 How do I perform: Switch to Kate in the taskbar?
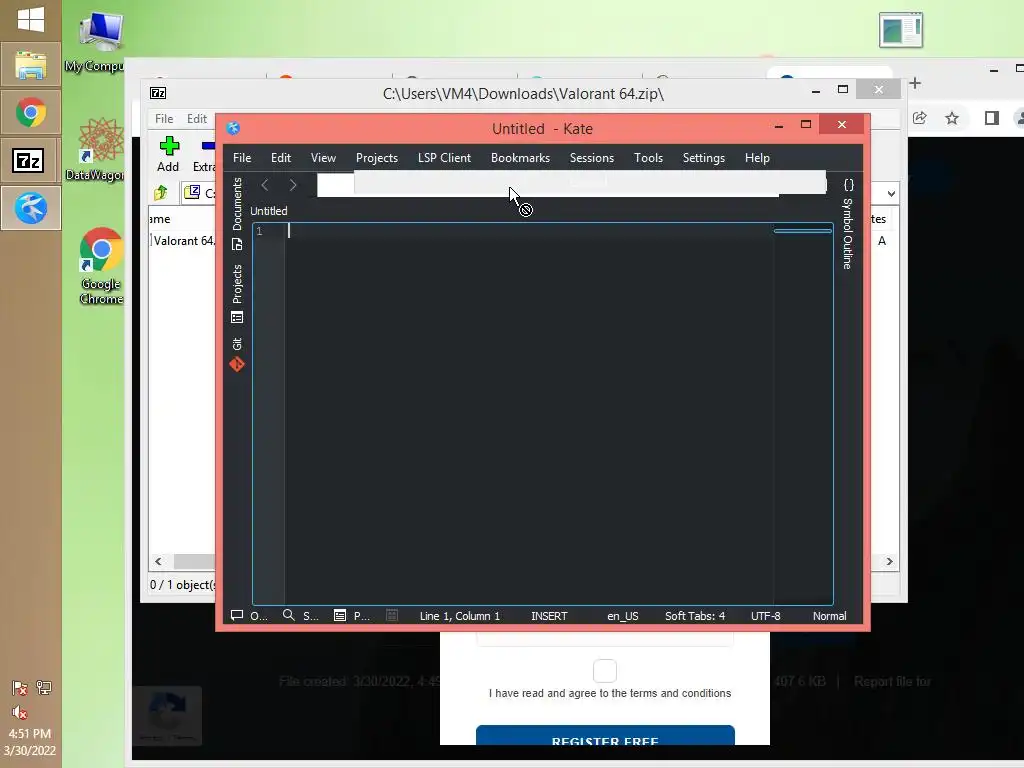tap(31, 208)
